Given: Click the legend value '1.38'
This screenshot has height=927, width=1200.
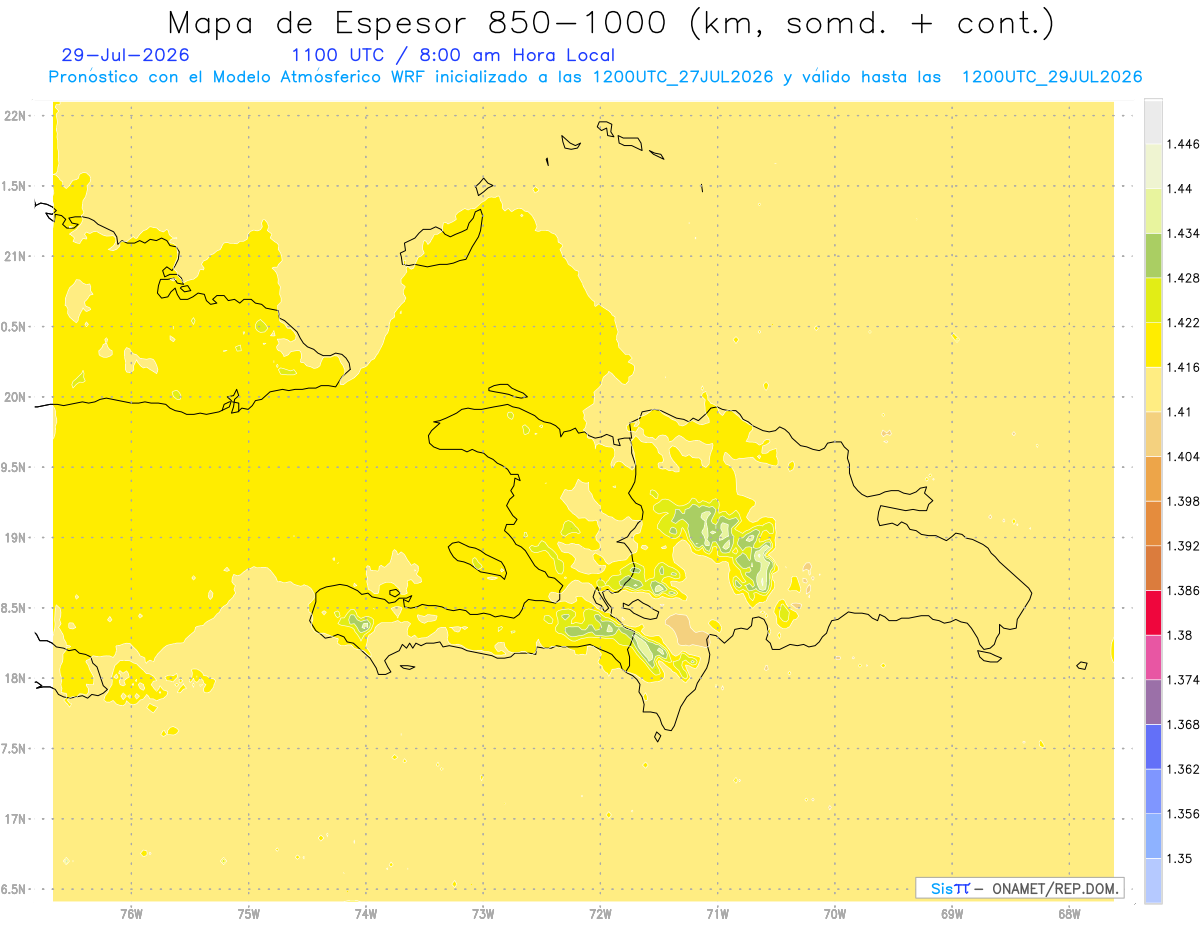Looking at the screenshot, I should coord(1180,635).
